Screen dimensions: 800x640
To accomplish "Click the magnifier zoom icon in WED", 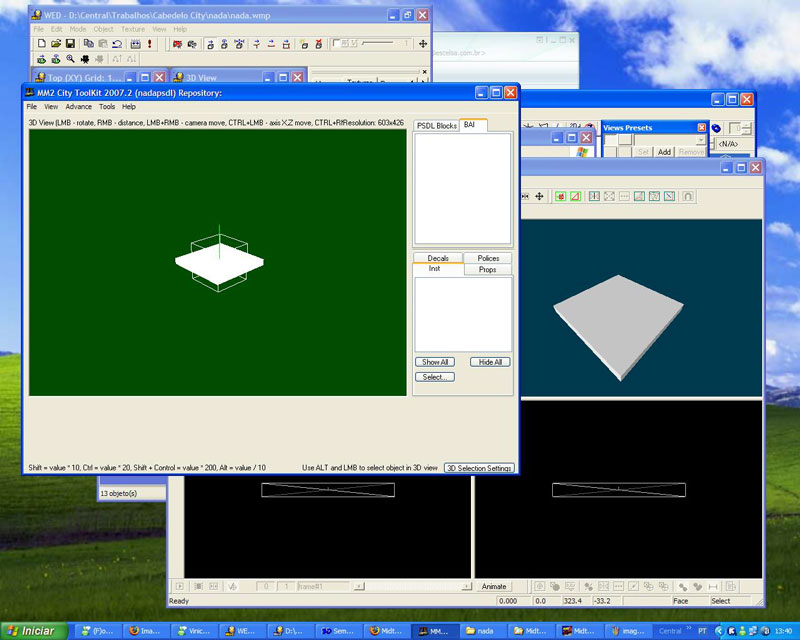I will click(70, 59).
